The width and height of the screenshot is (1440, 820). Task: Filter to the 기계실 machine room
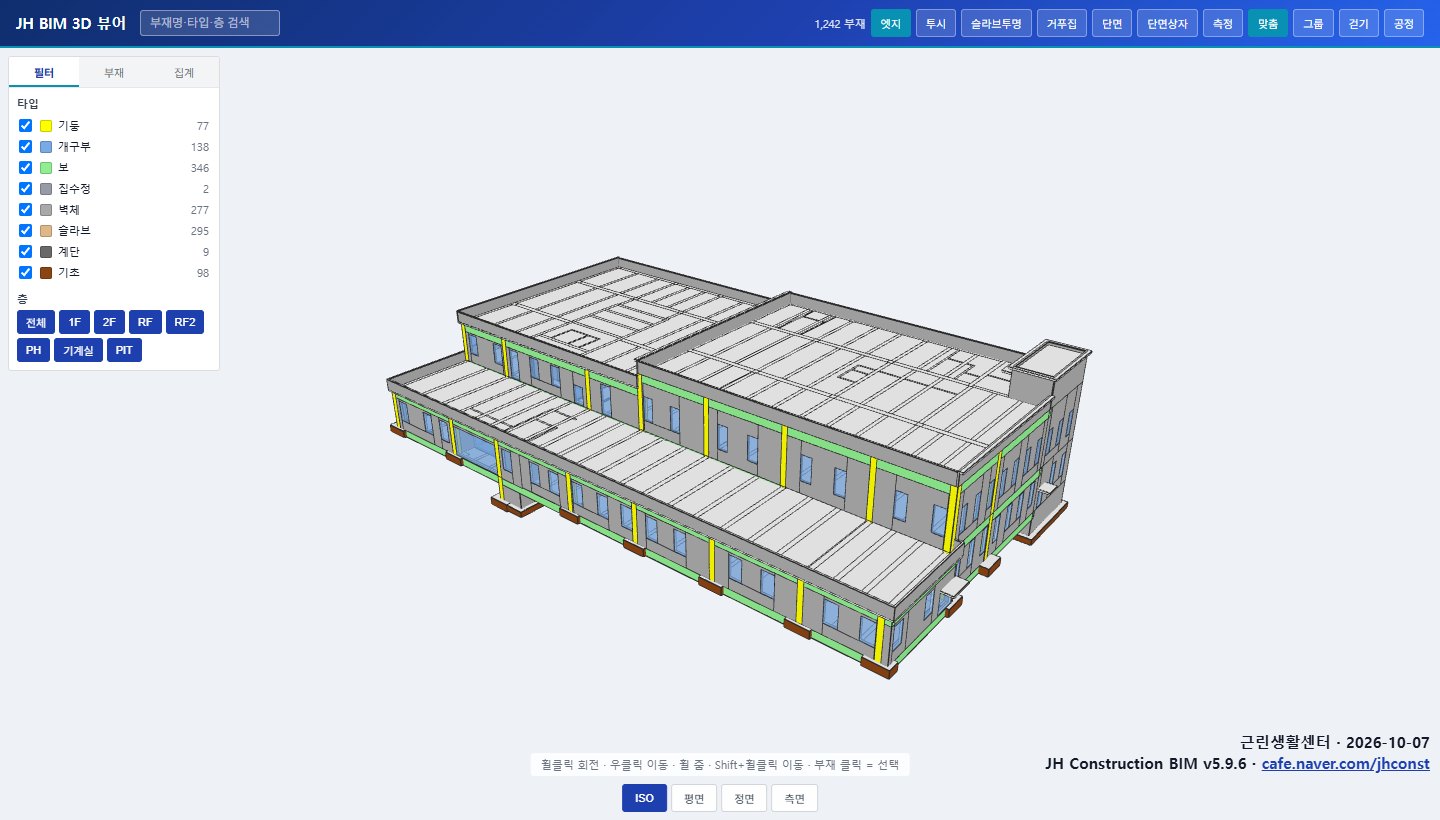pyautogui.click(x=78, y=351)
